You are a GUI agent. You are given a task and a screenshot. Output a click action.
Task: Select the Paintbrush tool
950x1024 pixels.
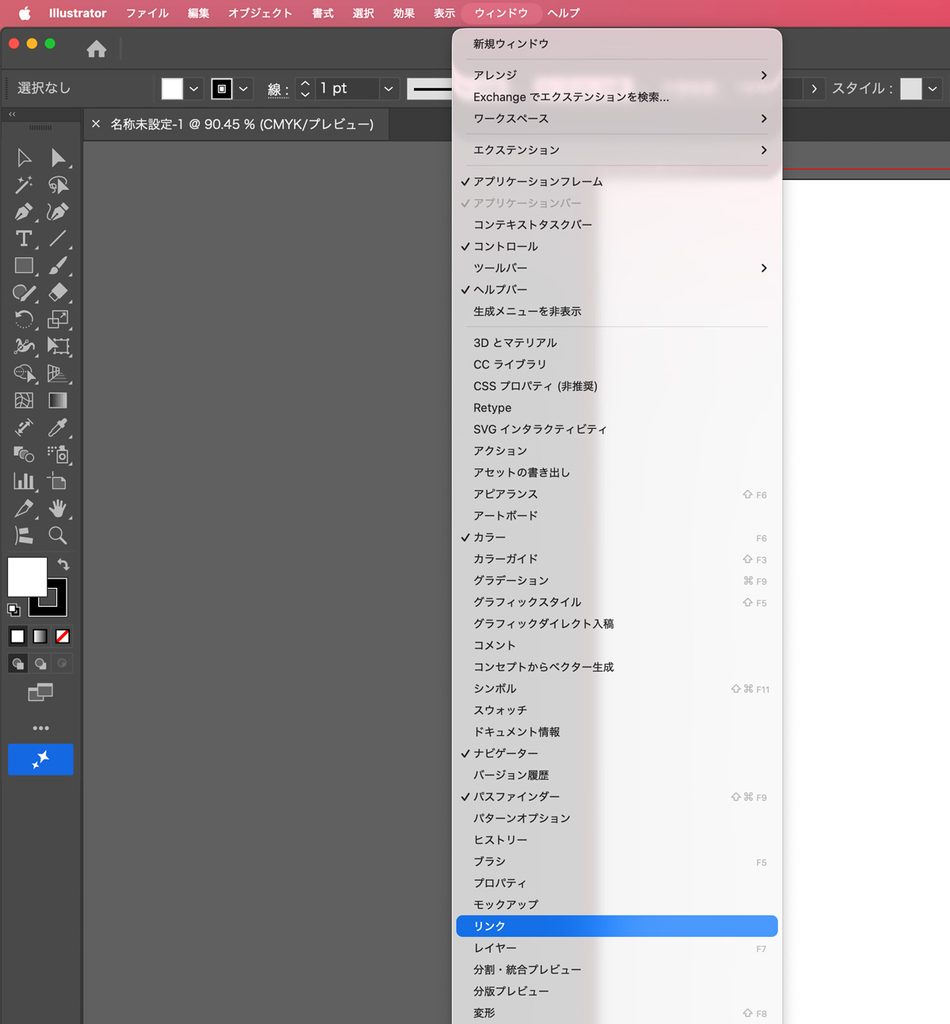click(x=57, y=265)
